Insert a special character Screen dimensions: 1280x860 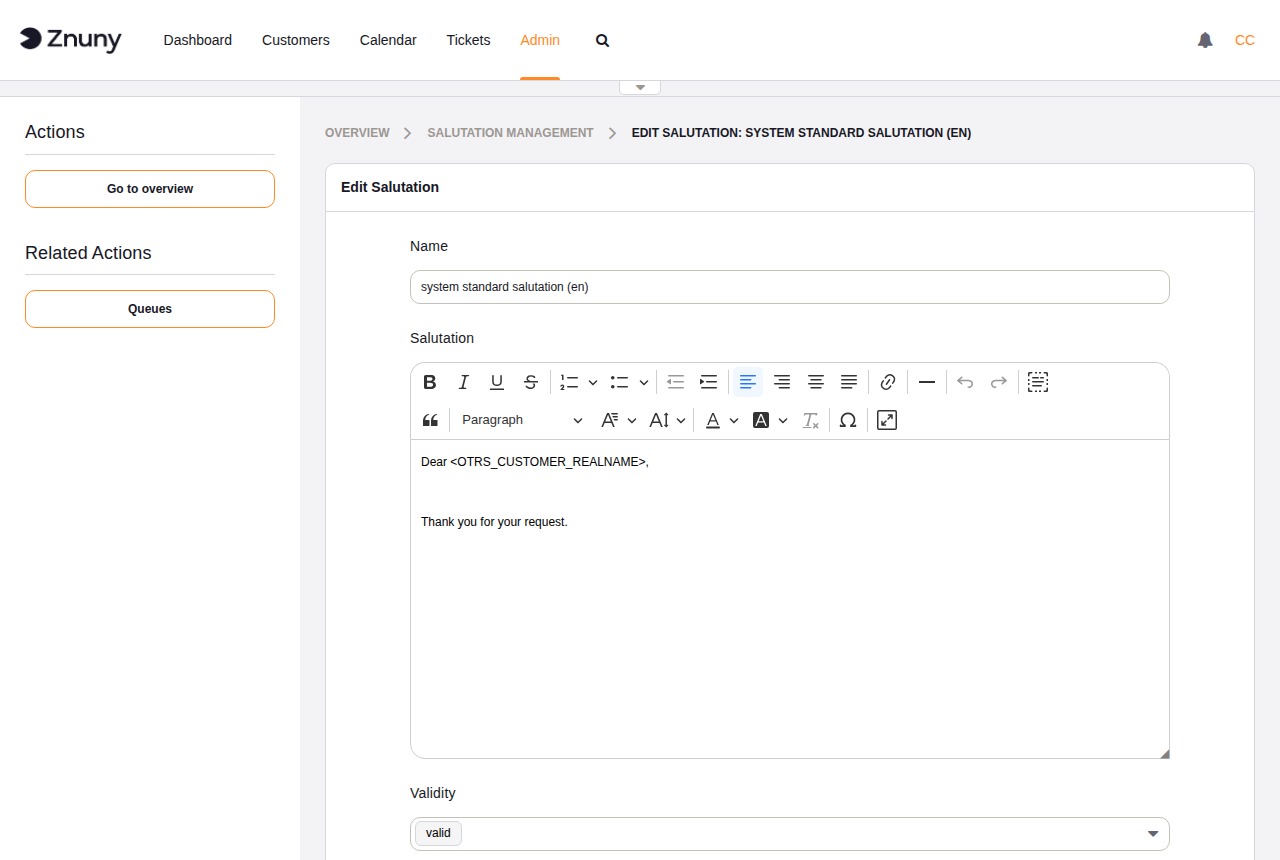pyautogui.click(x=848, y=420)
